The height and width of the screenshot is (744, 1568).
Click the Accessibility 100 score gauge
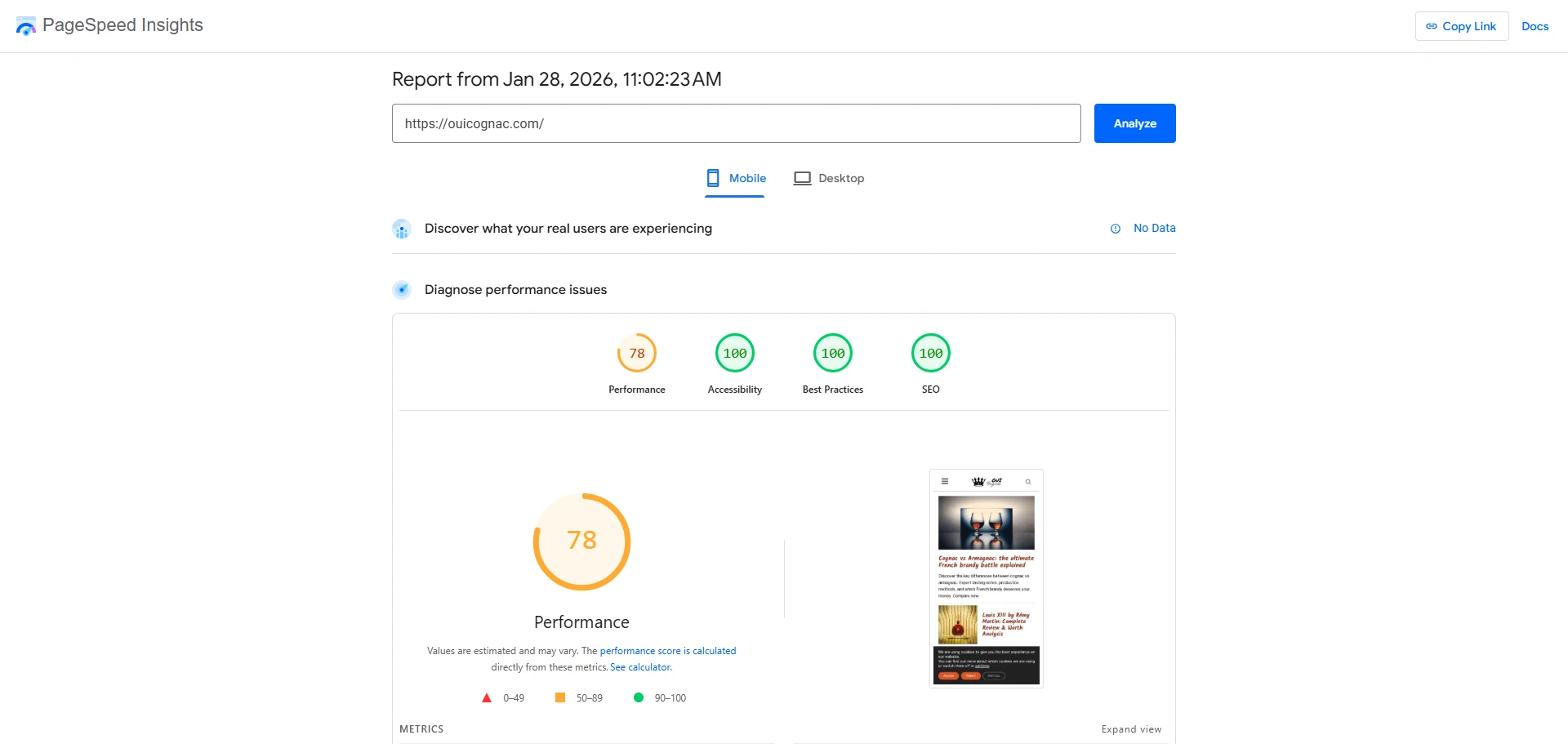734,353
